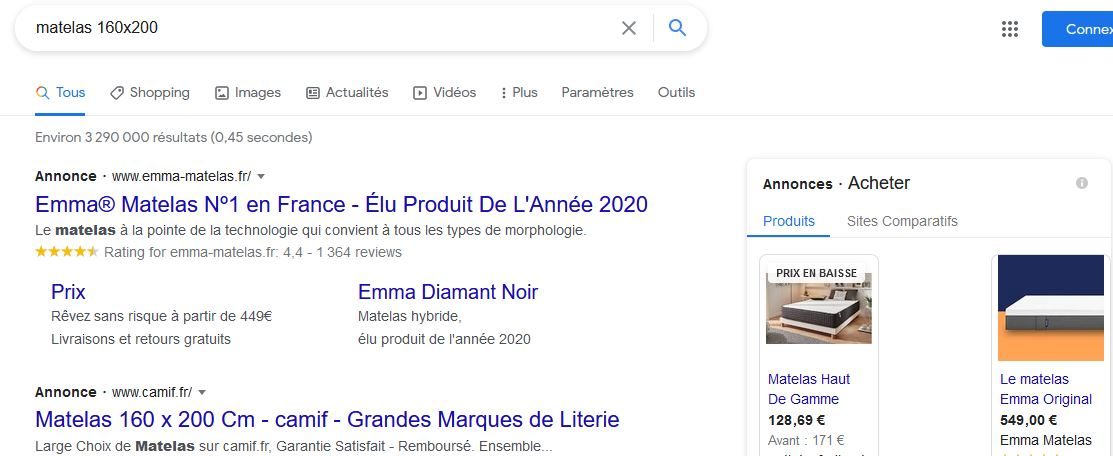Click the Images picture icon

click(222, 93)
